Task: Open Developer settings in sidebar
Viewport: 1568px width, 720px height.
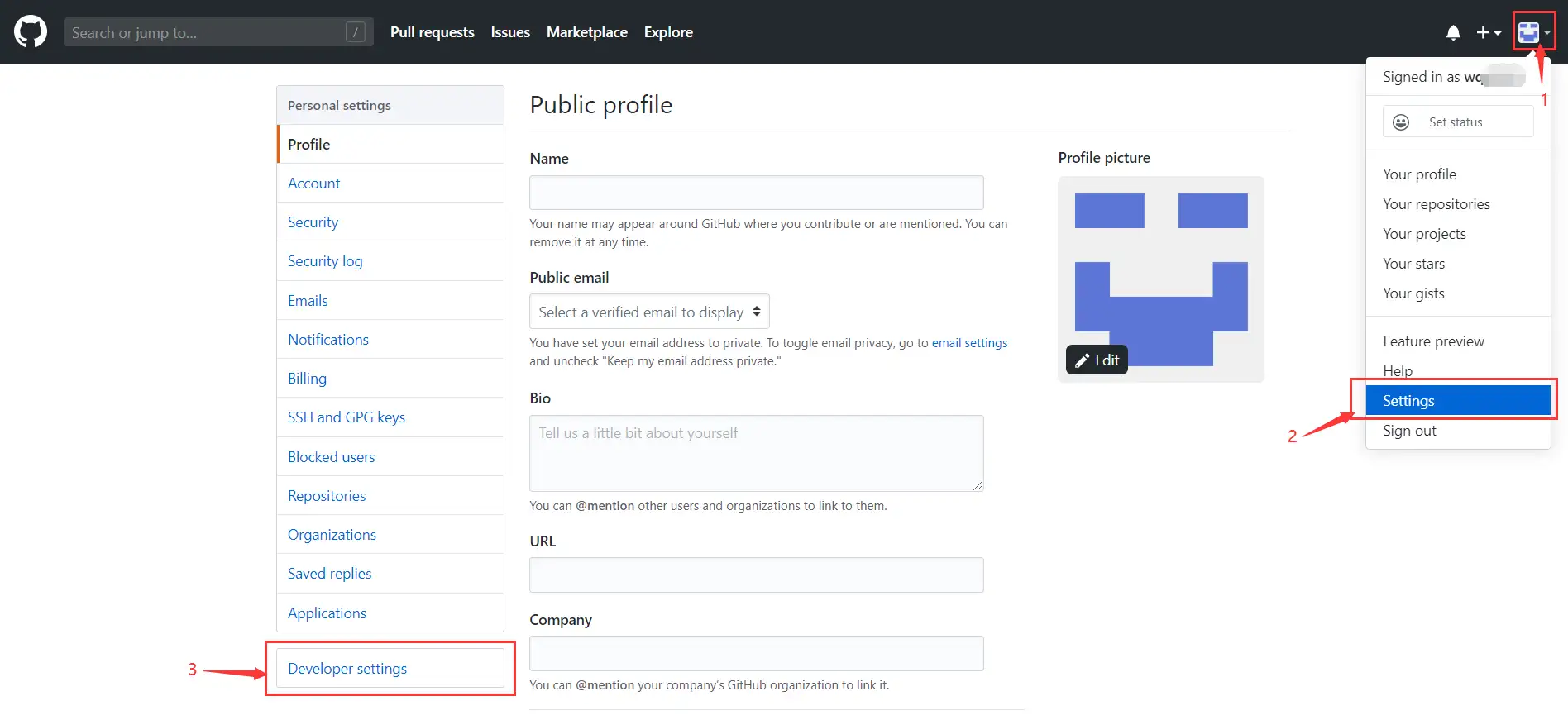Action: [x=347, y=669]
